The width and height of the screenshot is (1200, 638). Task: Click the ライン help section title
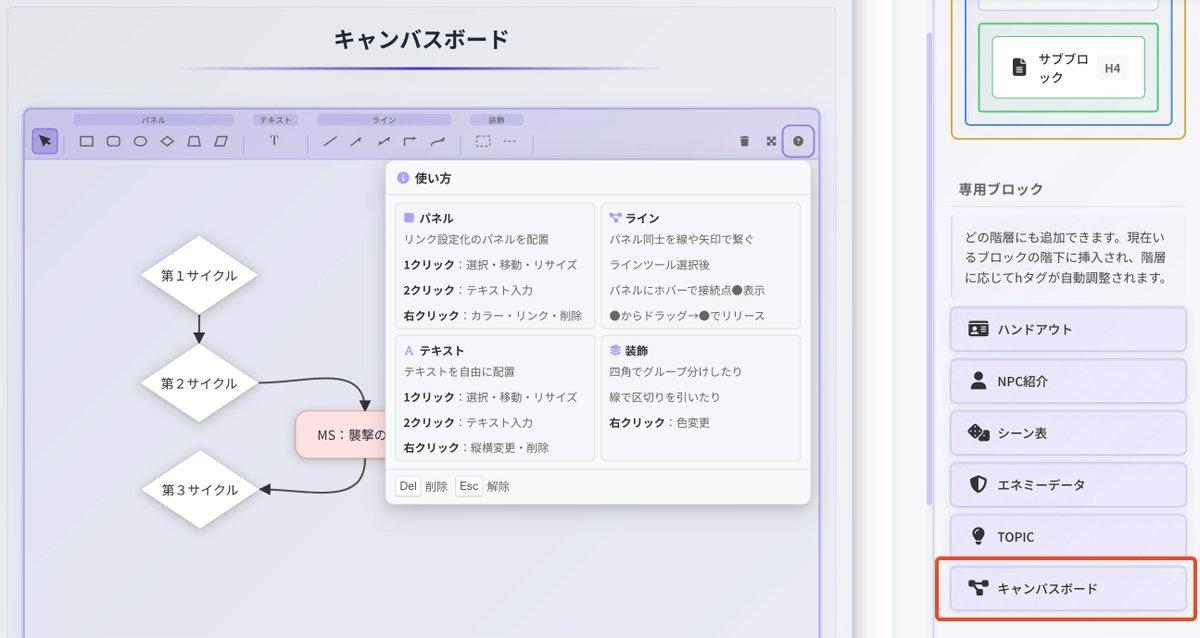click(x=642, y=218)
